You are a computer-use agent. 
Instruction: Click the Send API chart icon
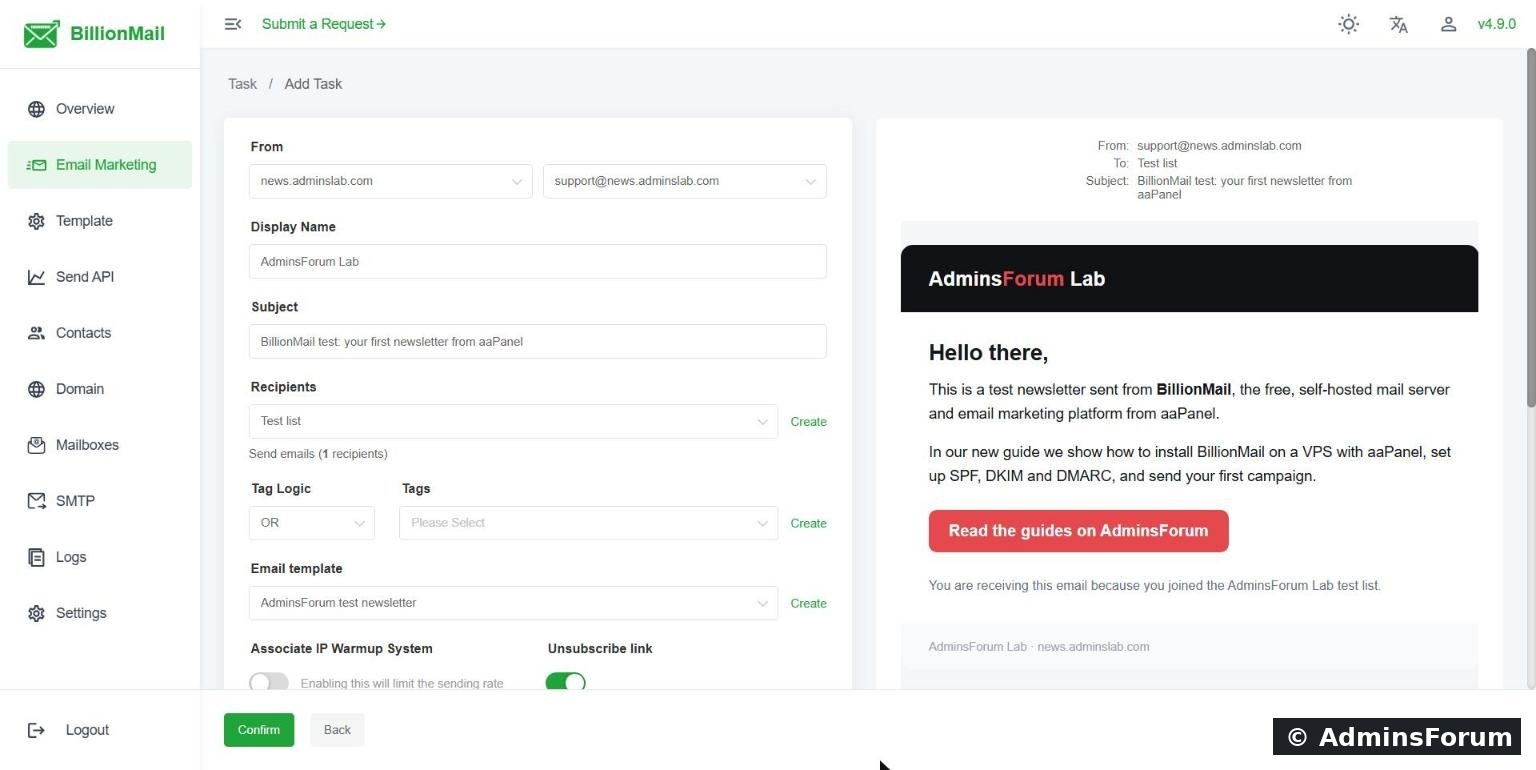pyautogui.click(x=37, y=277)
